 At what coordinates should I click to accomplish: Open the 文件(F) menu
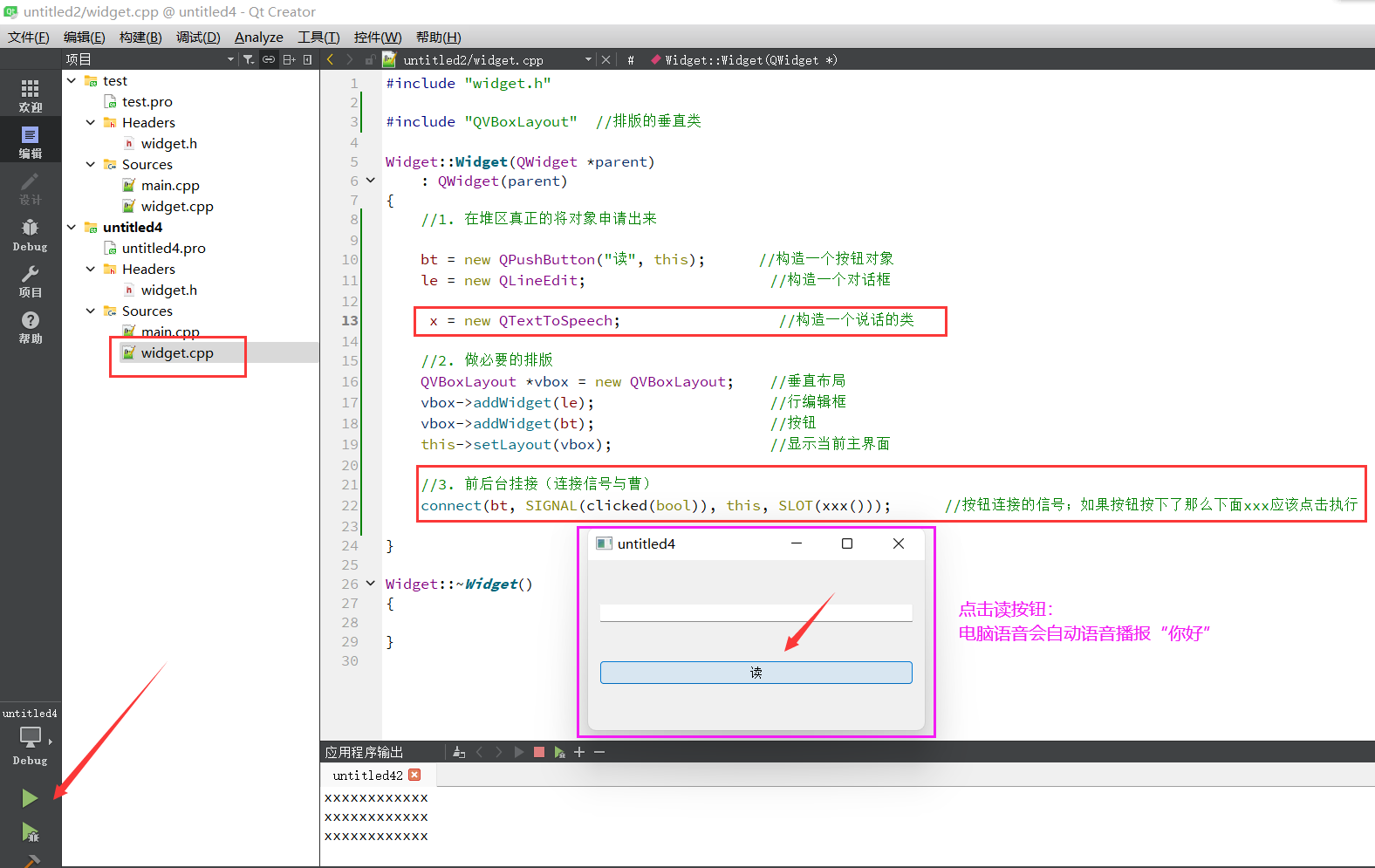tap(29, 37)
